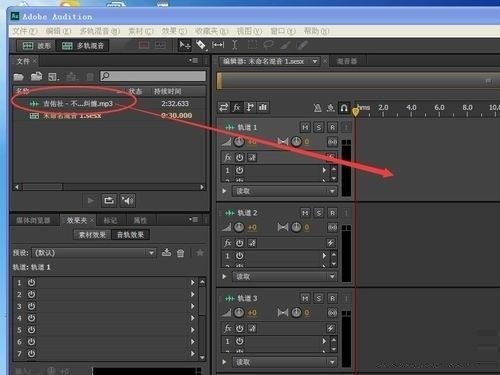500x375 pixels.
Task: Select the .sesx session in Files list
Action: [x=109, y=116]
